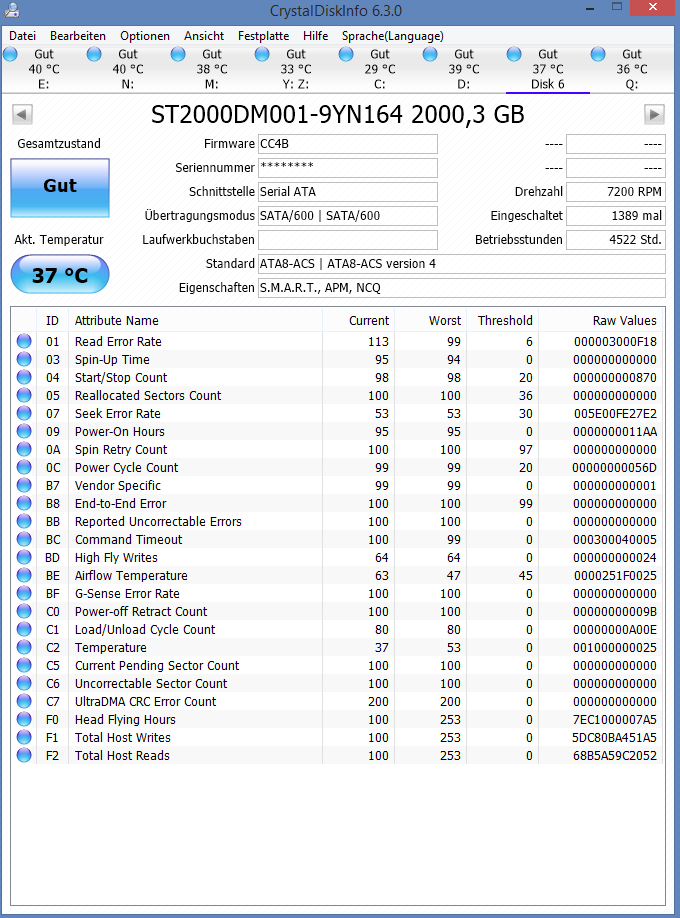Select the End-to-End Error row text
Image resolution: width=680 pixels, height=918 pixels.
pyautogui.click(x=120, y=503)
